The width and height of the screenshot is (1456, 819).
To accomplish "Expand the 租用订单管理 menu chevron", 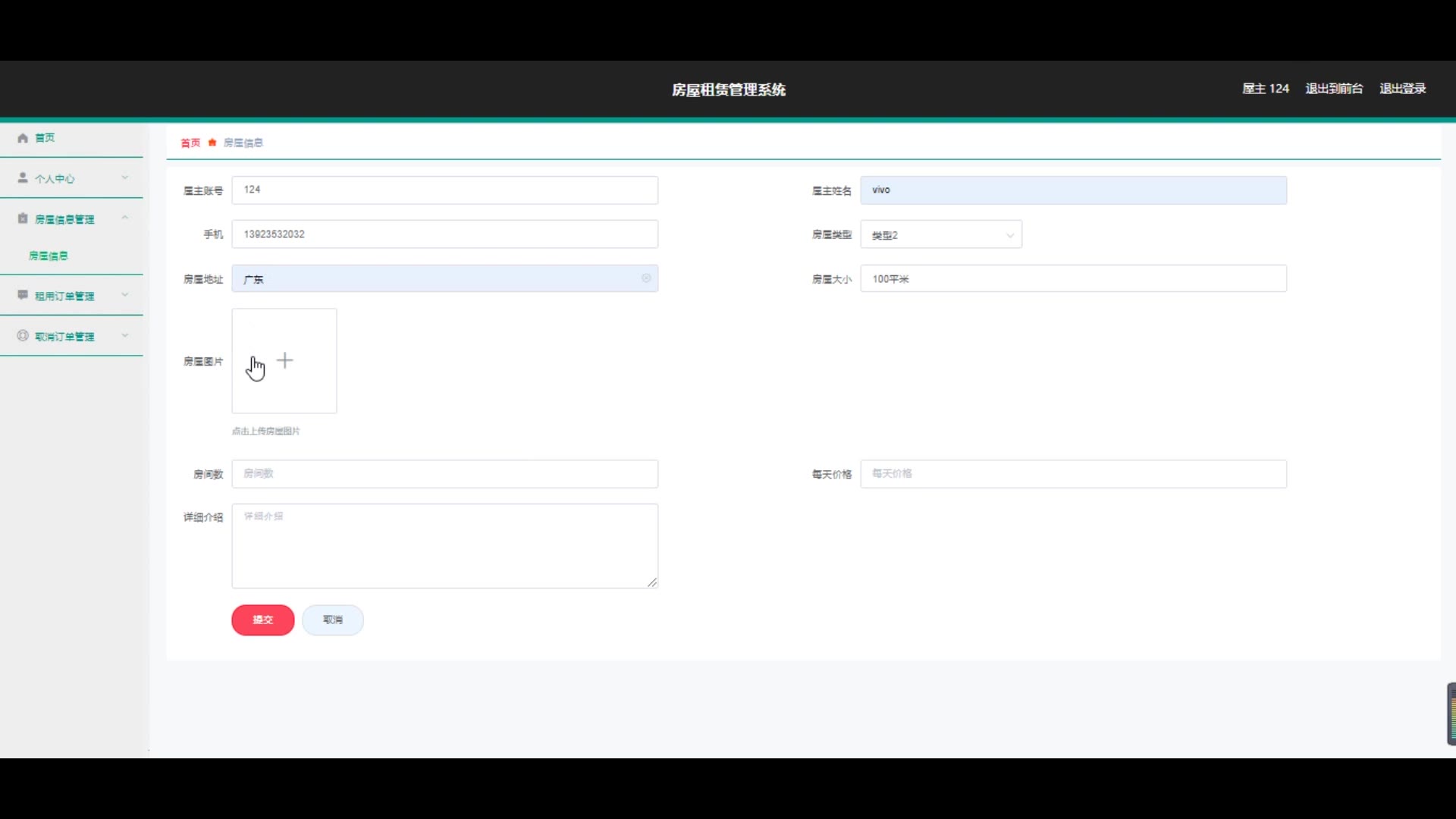I will click(x=125, y=295).
